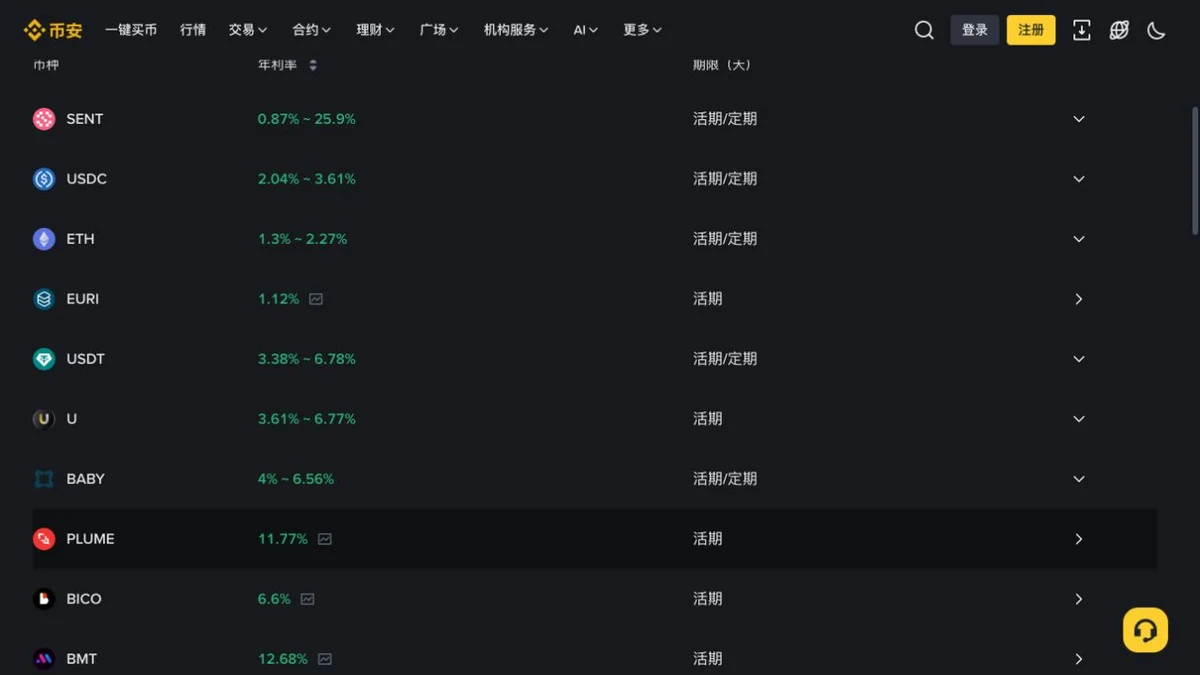This screenshot has height=675, width=1200.
Task: Expand the U row chevron
Action: [1079, 419]
